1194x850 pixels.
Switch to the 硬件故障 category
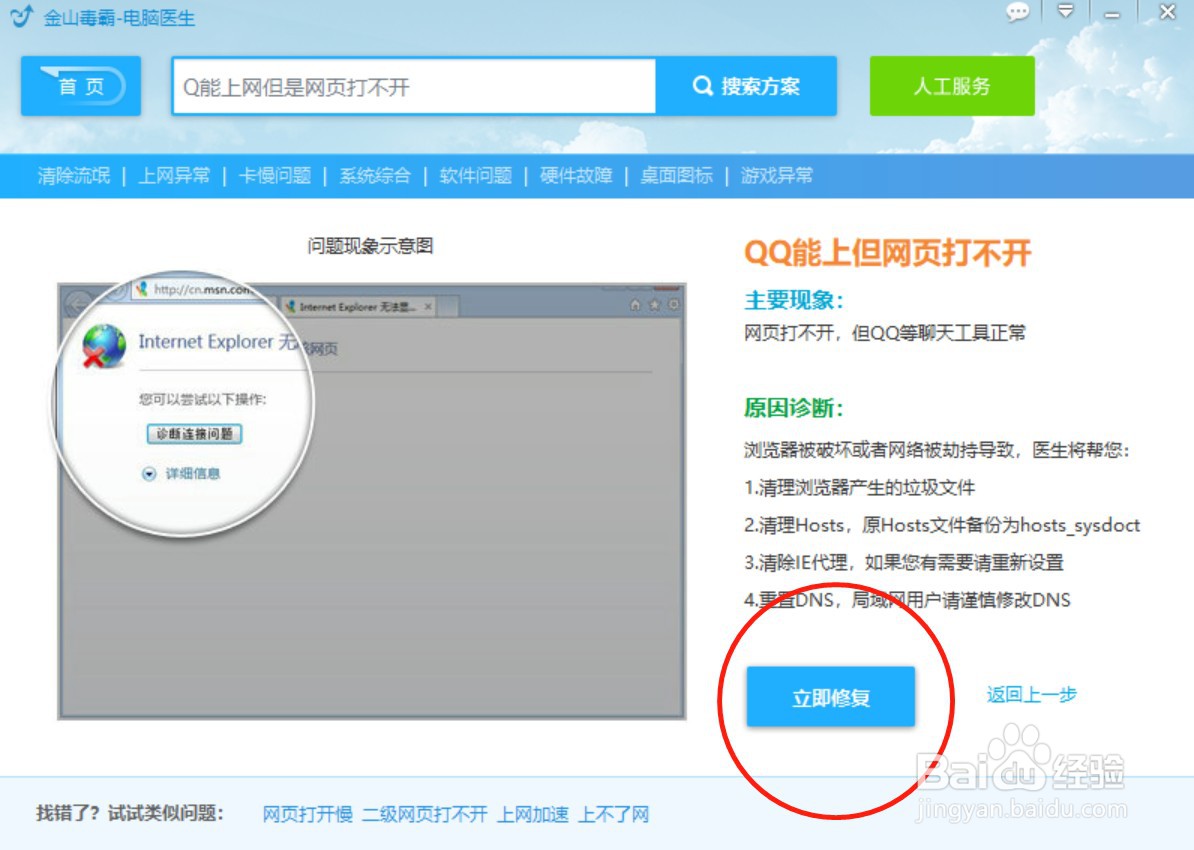pos(574,175)
